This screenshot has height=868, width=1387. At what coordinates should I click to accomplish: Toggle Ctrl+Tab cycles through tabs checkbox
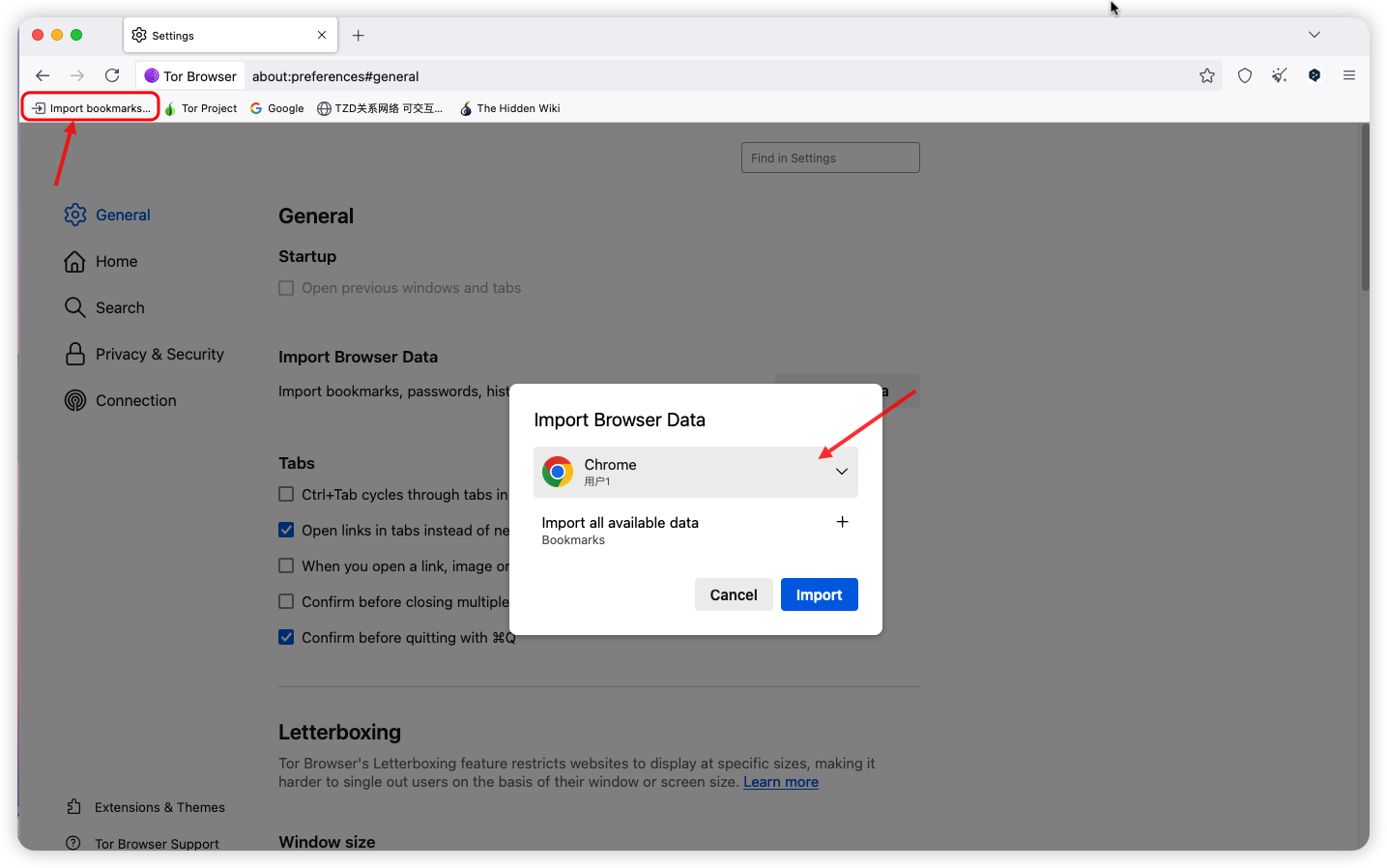point(286,494)
